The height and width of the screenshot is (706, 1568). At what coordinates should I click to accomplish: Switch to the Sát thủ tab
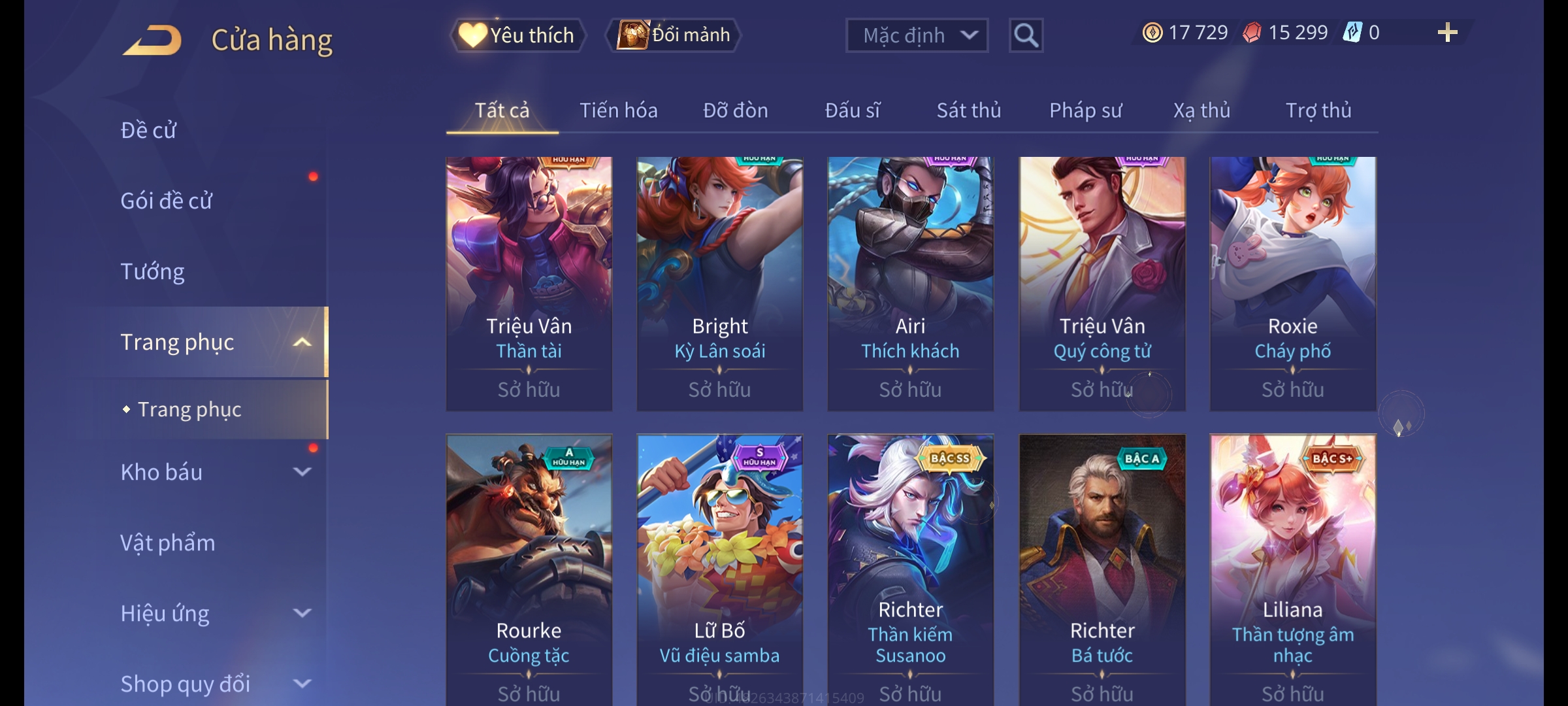969,110
